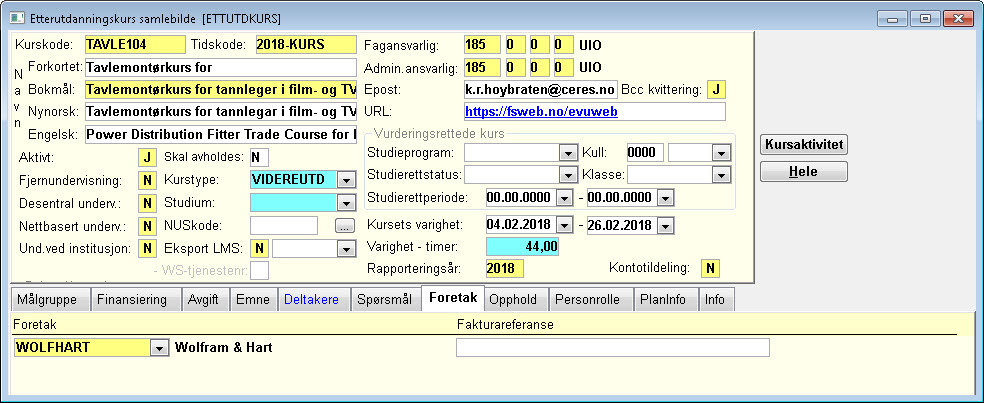
Task: Expand the Foretak WOLFHART dropdown
Action: [160, 347]
